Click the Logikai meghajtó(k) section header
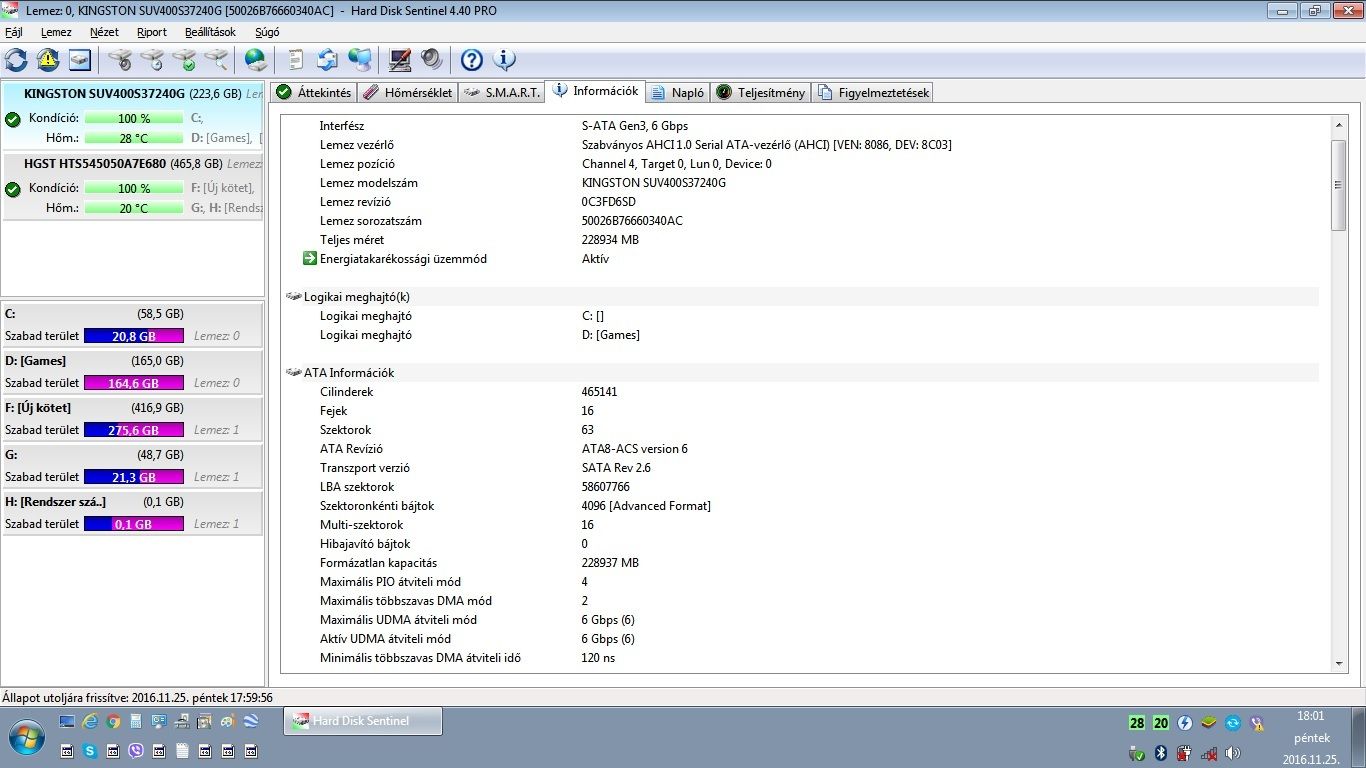The width and height of the screenshot is (1366, 768). point(357,297)
